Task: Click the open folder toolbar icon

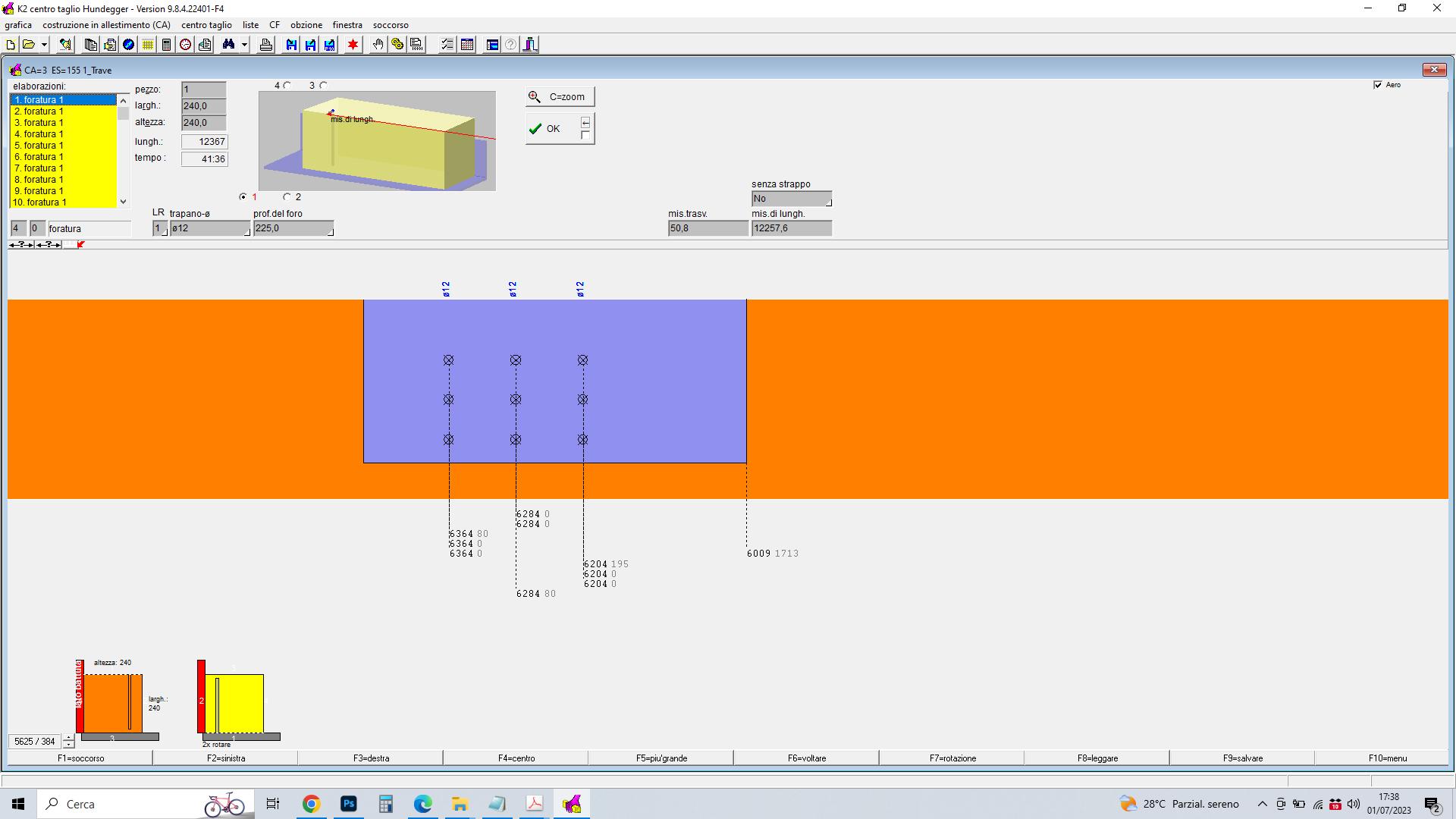Action: point(29,45)
